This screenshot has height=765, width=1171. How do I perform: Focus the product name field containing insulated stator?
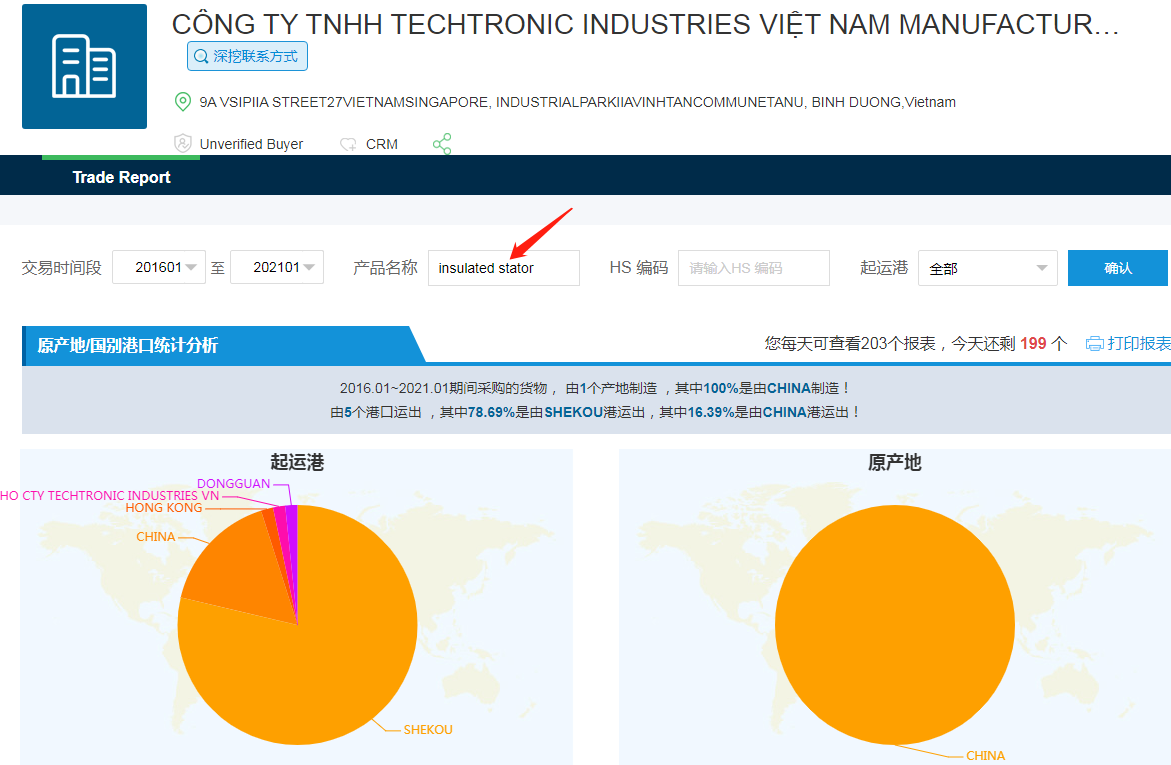point(503,267)
